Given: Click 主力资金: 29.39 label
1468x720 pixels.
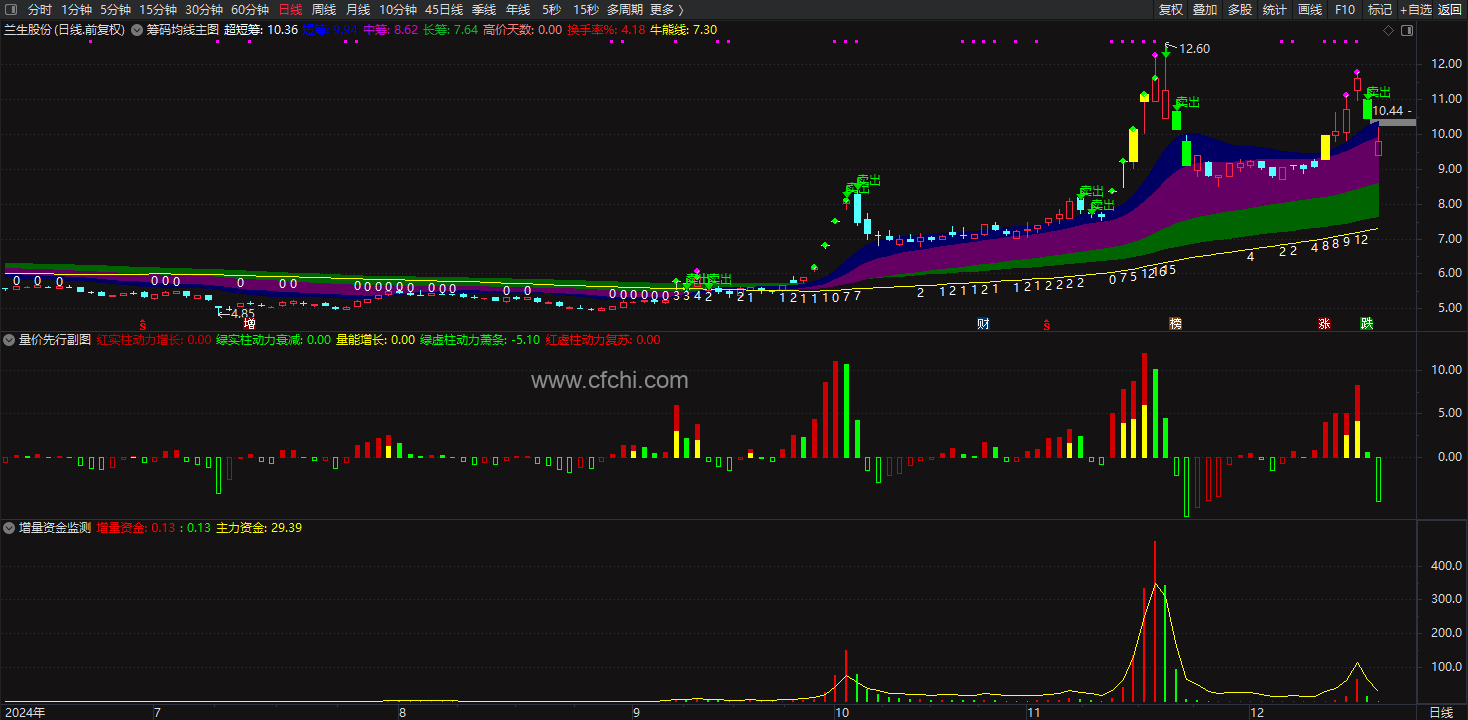Looking at the screenshot, I should [x=259, y=527].
